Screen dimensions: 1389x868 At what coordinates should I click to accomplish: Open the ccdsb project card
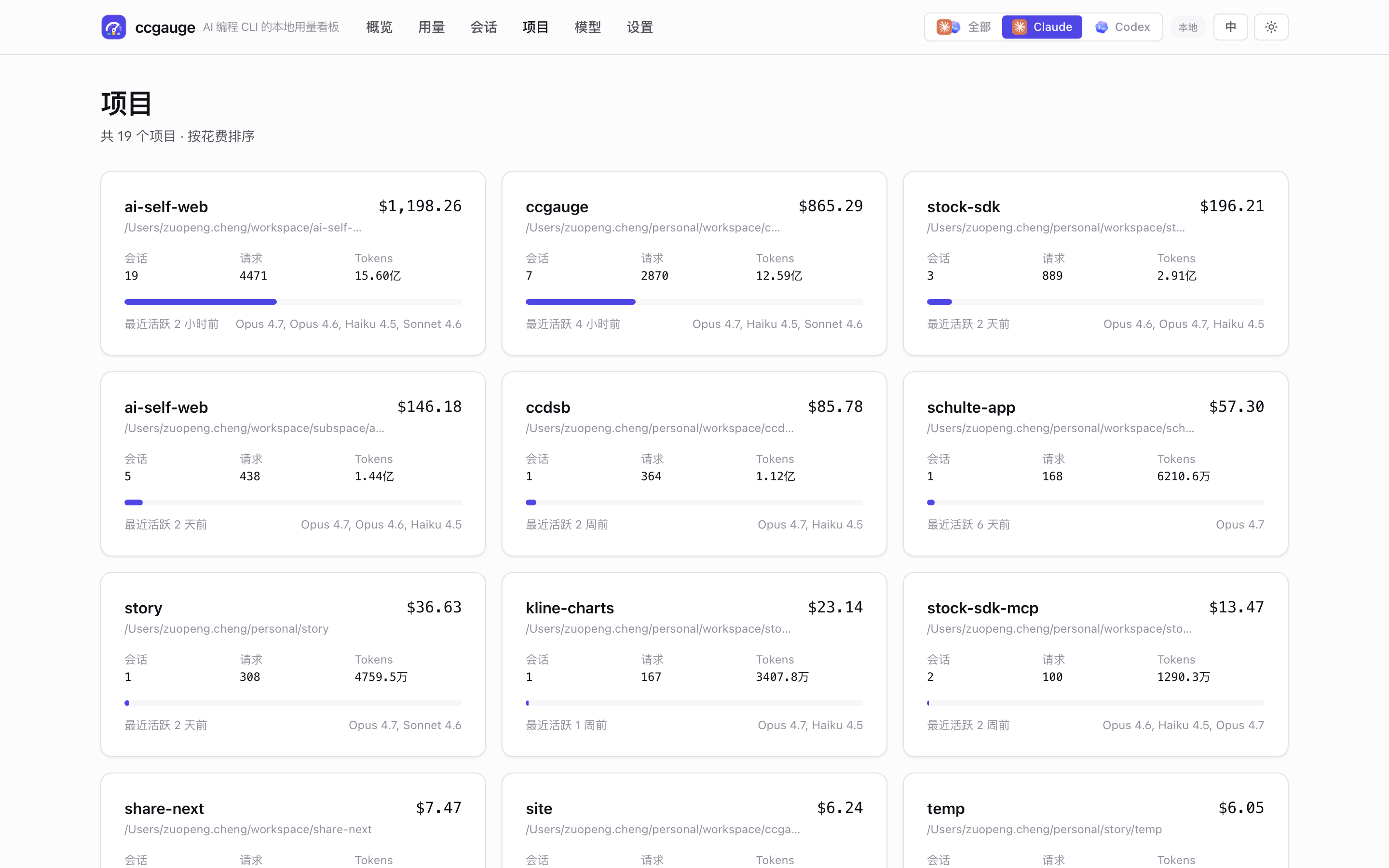pos(694,464)
